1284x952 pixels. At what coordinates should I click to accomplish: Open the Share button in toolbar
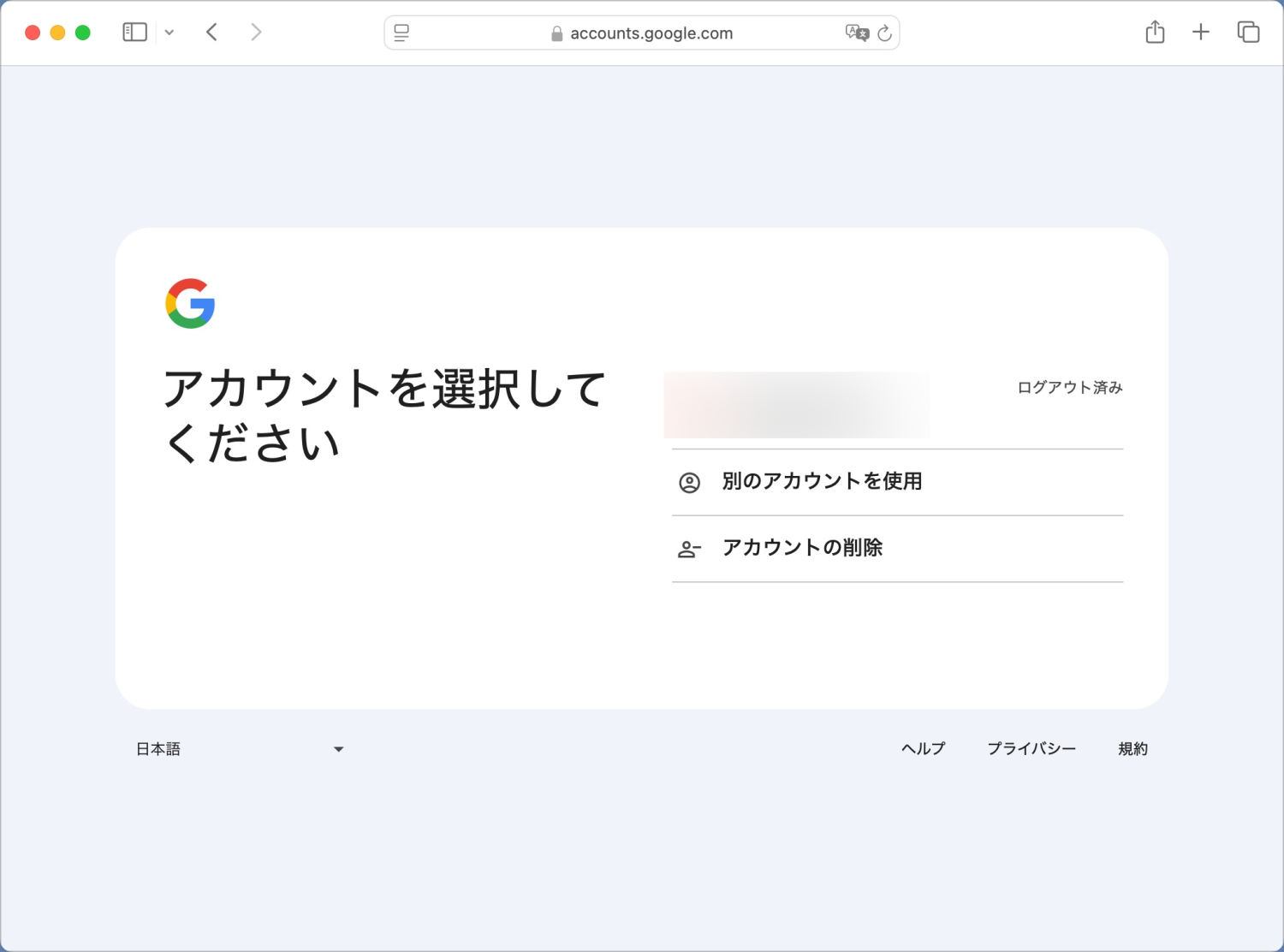tap(1155, 33)
